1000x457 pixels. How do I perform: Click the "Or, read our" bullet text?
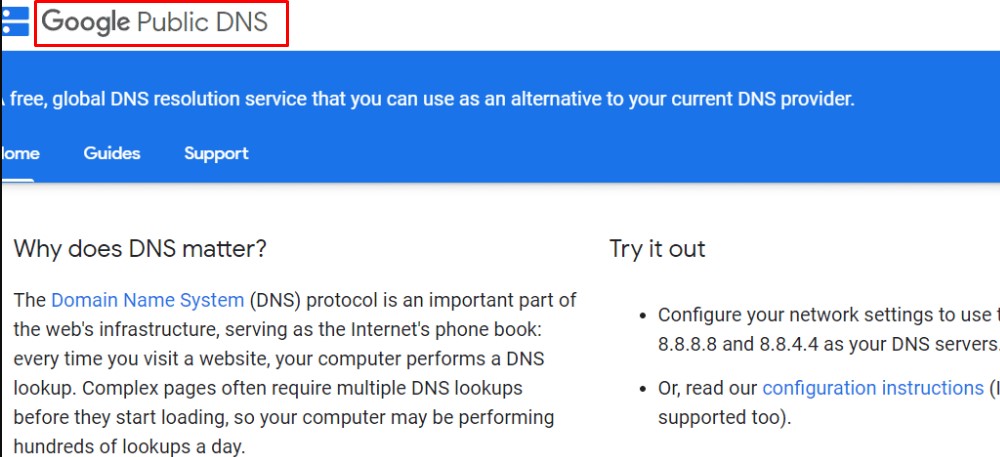707,388
